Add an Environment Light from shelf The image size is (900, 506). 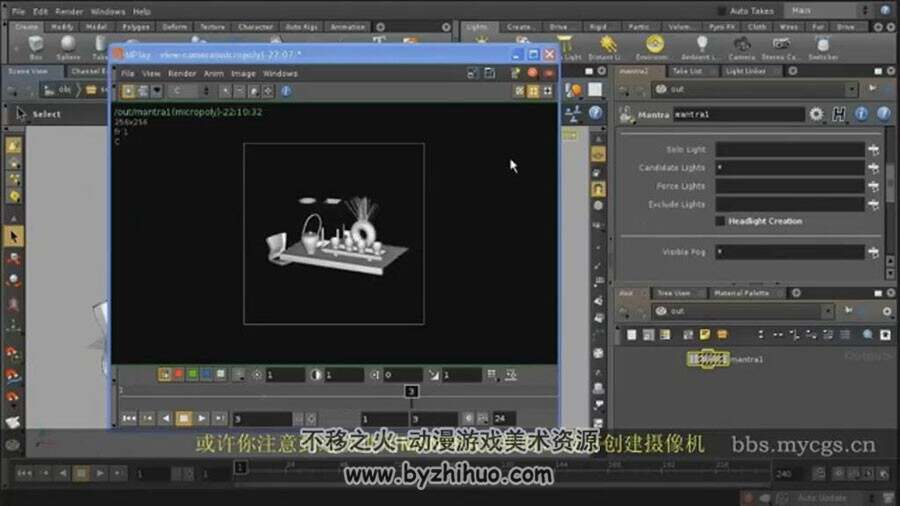[653, 47]
